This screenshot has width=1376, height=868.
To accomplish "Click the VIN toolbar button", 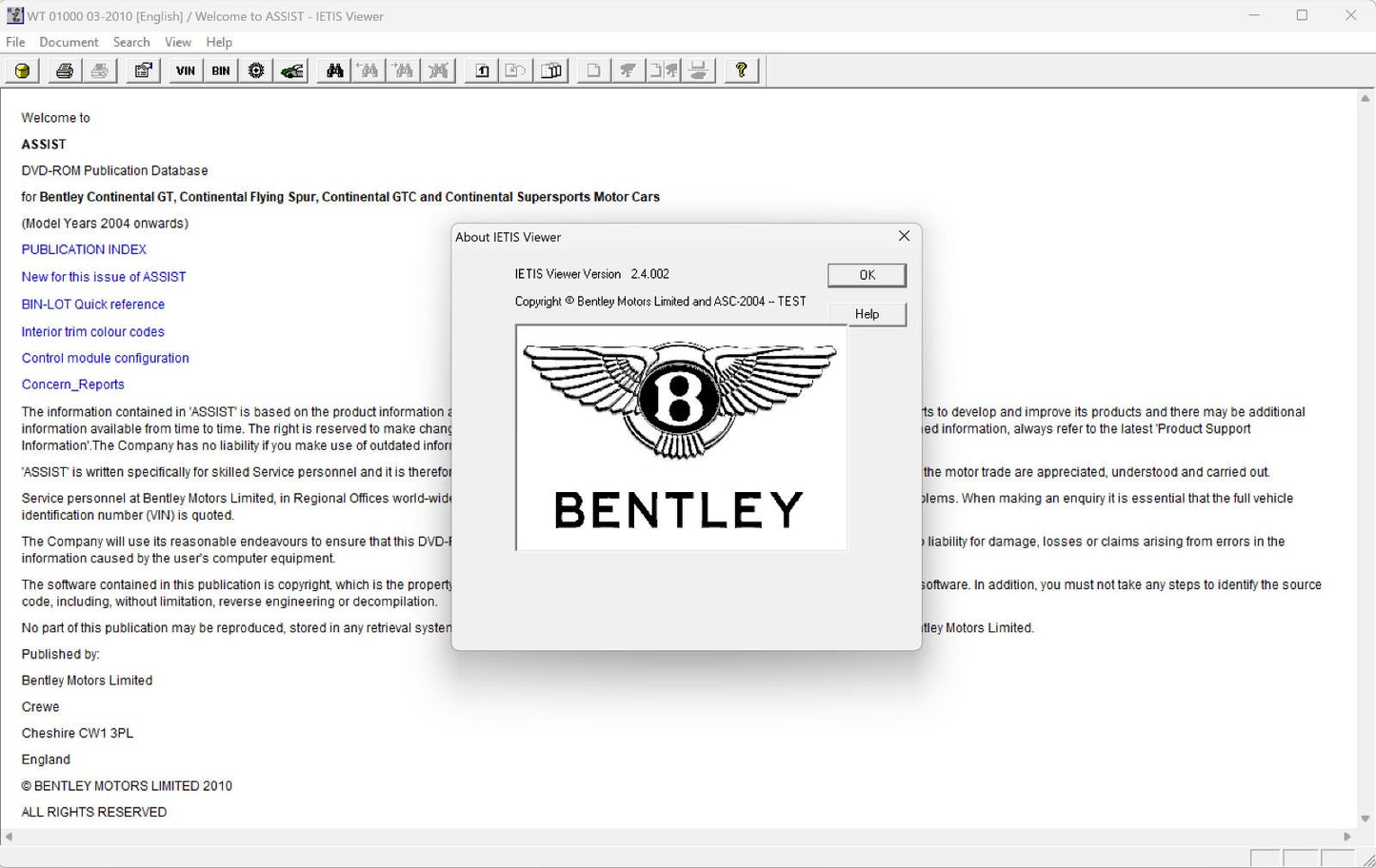I will 186,70.
